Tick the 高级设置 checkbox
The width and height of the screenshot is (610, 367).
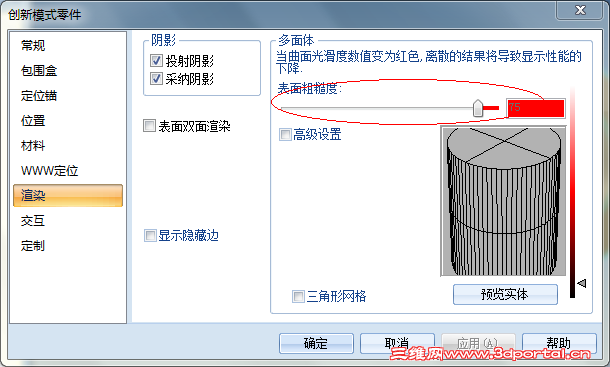(285, 135)
